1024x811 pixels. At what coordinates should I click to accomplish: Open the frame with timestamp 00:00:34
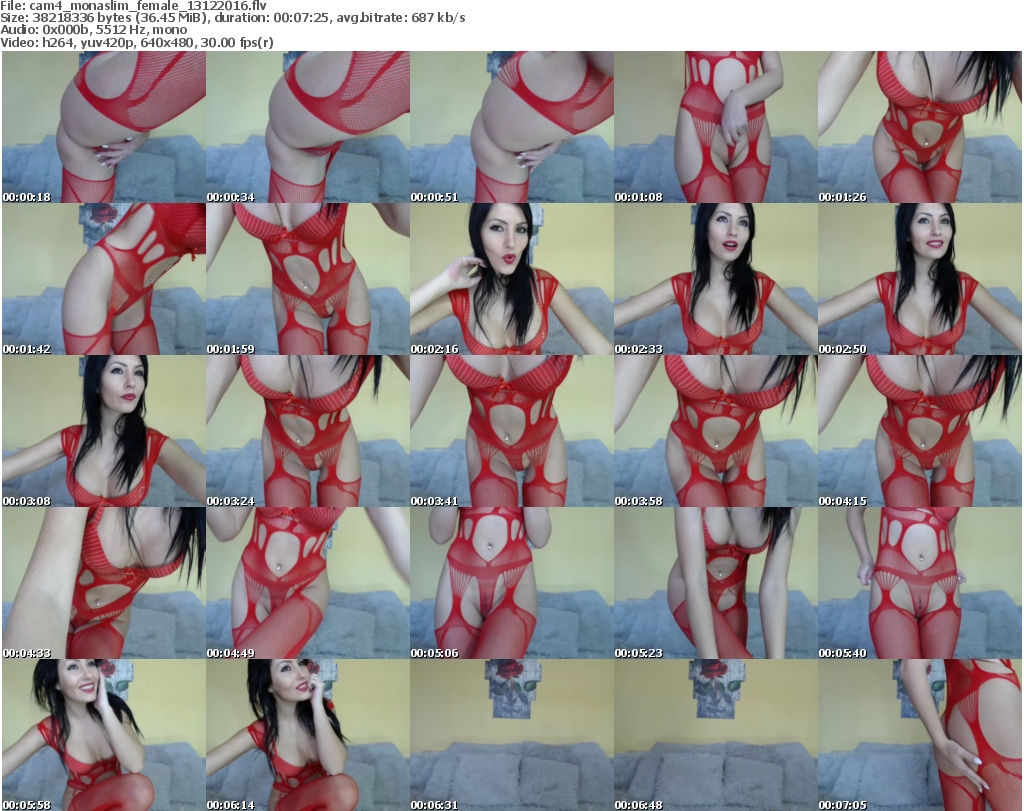(x=308, y=127)
